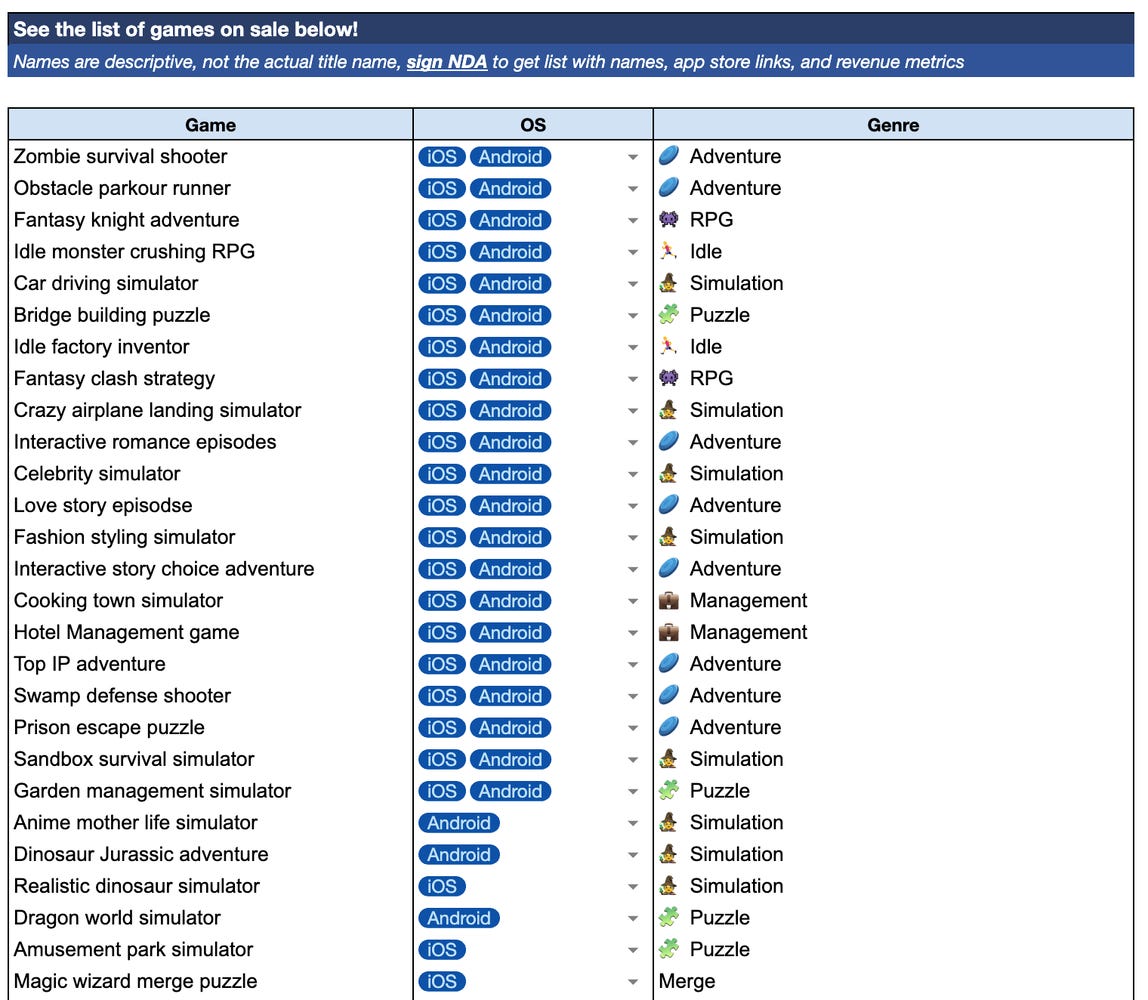
Task: Click Simulation icon for Crazy airplane landing simulator
Action: point(668,410)
